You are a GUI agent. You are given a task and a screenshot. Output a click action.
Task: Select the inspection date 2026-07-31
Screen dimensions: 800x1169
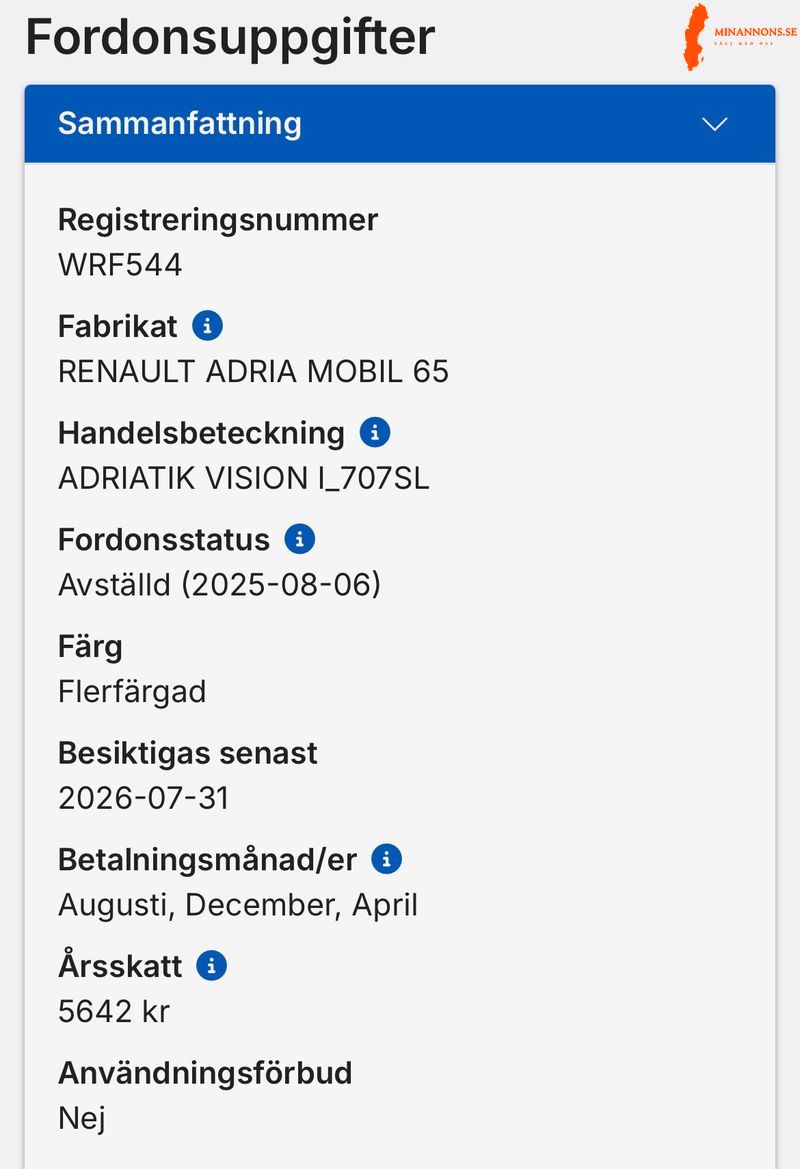click(x=143, y=798)
